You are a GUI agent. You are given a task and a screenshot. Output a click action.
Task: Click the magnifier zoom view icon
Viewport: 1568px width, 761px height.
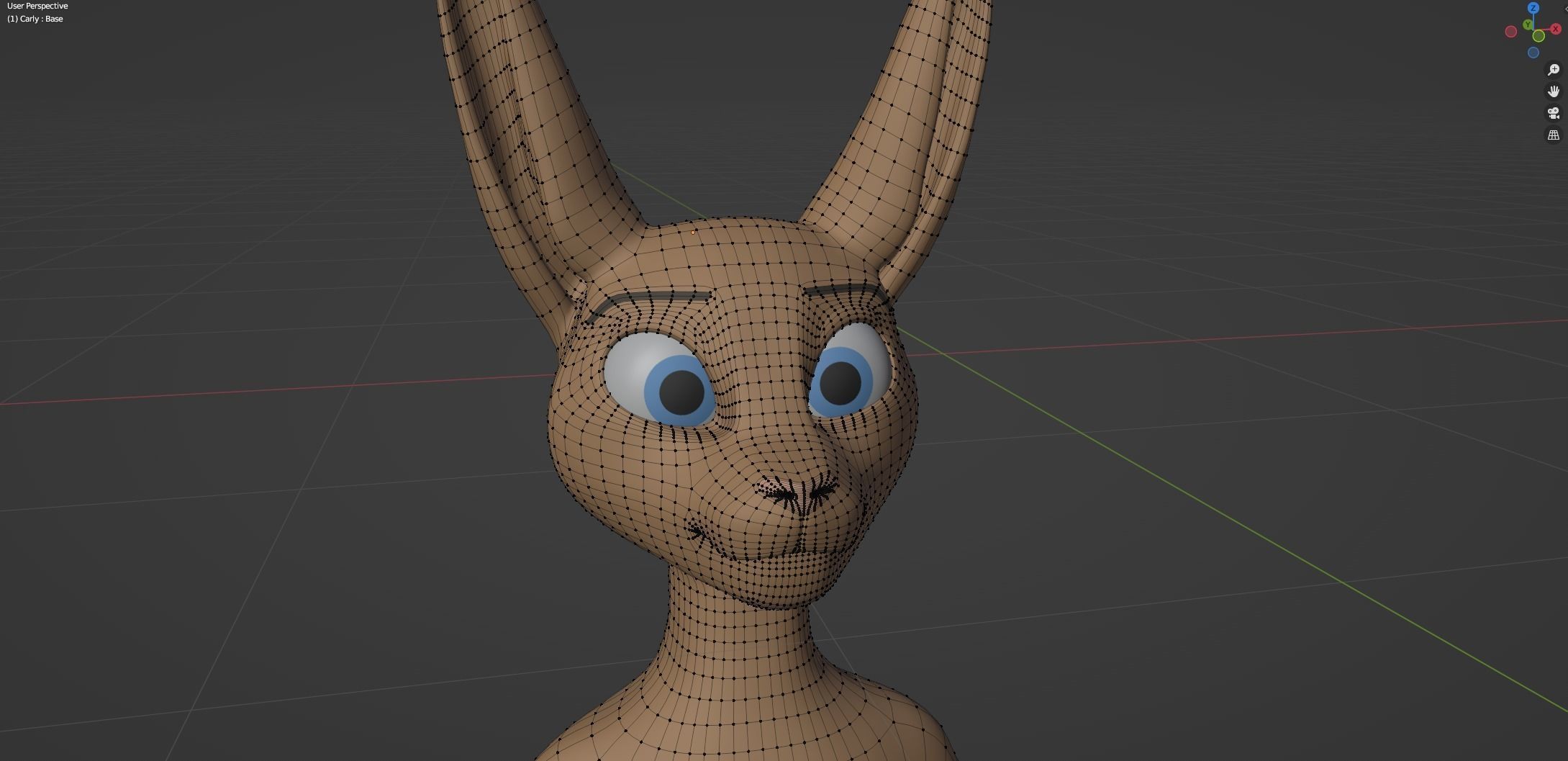[1554, 70]
